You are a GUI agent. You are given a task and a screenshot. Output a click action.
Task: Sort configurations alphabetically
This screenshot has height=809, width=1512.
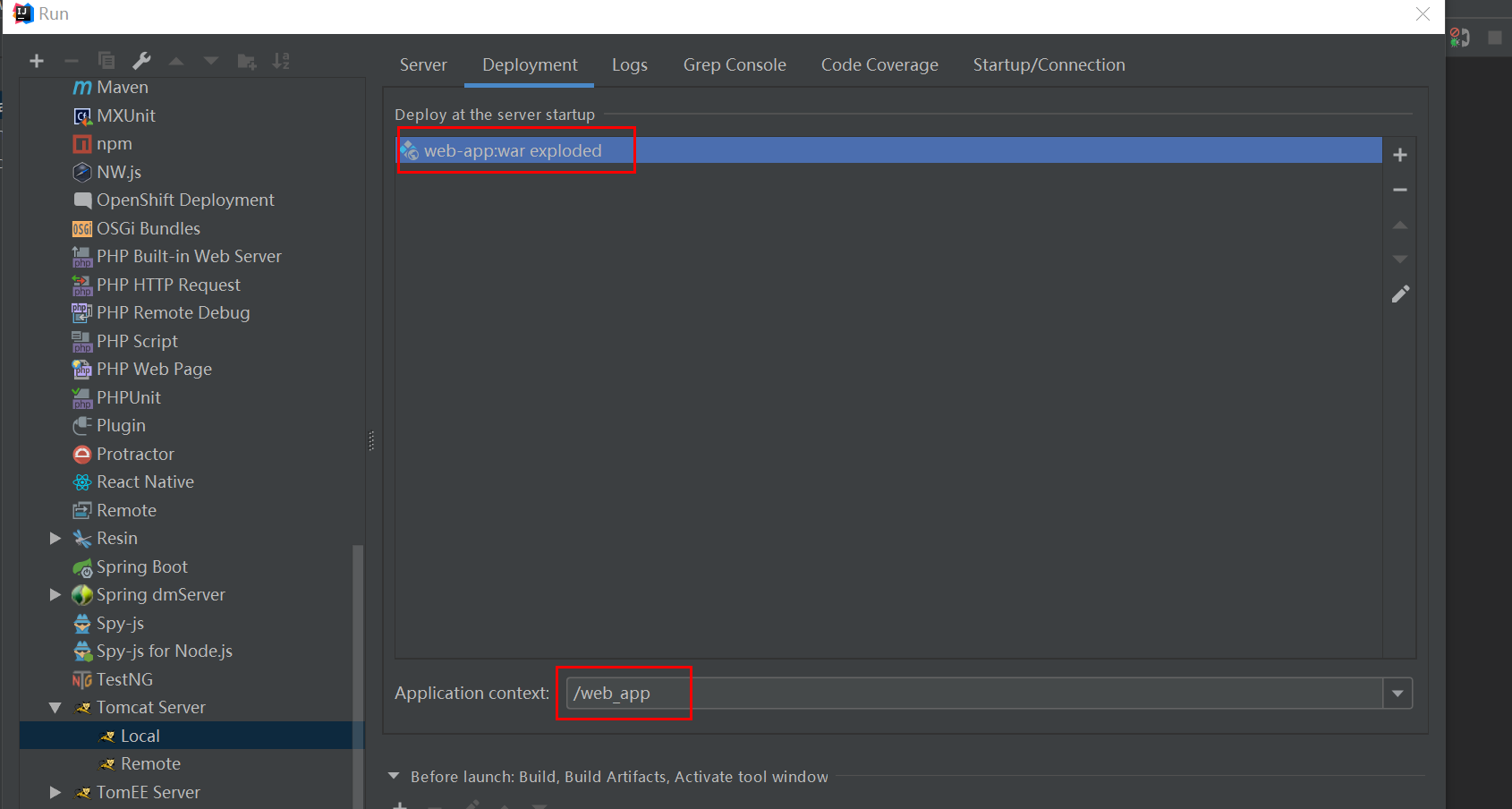point(281,61)
